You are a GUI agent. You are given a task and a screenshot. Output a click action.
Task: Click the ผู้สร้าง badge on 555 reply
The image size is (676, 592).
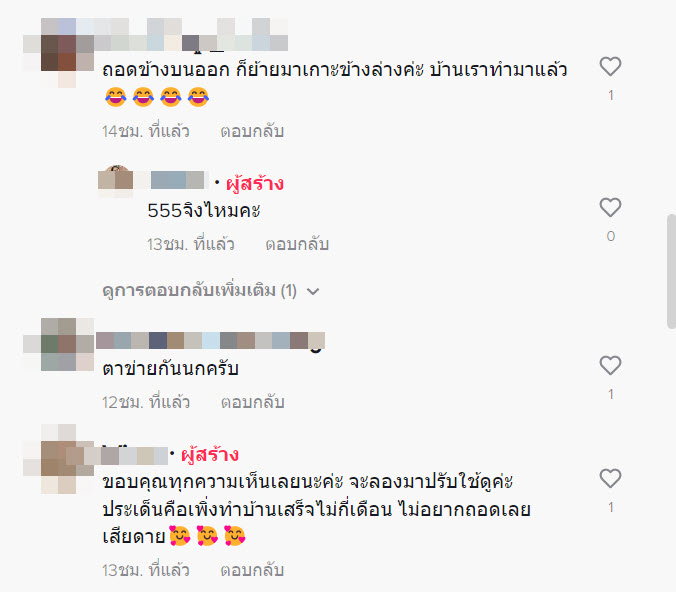[255, 184]
